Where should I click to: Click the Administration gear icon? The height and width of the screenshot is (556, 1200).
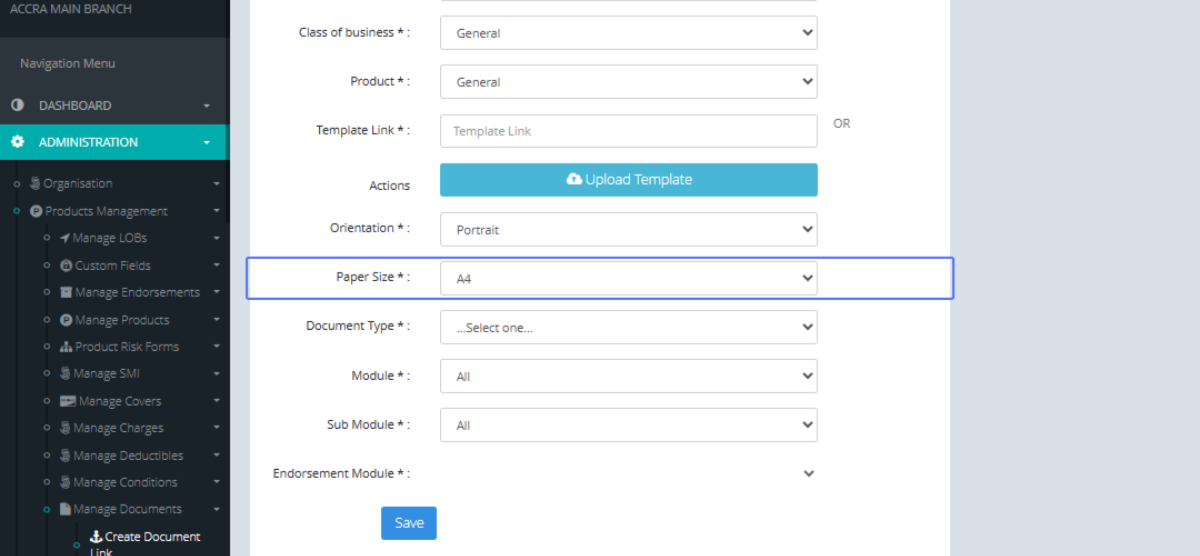pos(17,142)
